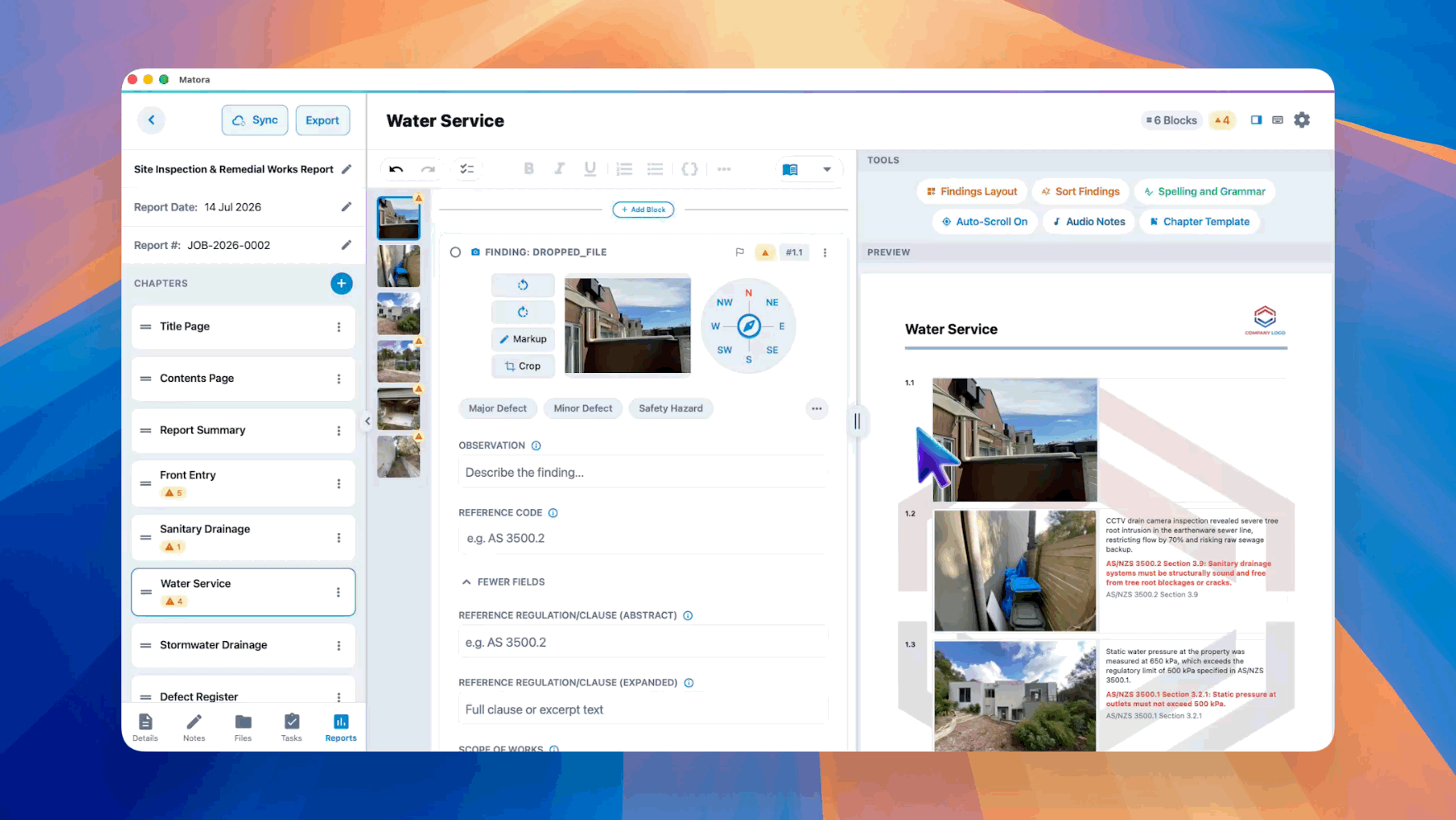Open the Files tab

[243, 728]
